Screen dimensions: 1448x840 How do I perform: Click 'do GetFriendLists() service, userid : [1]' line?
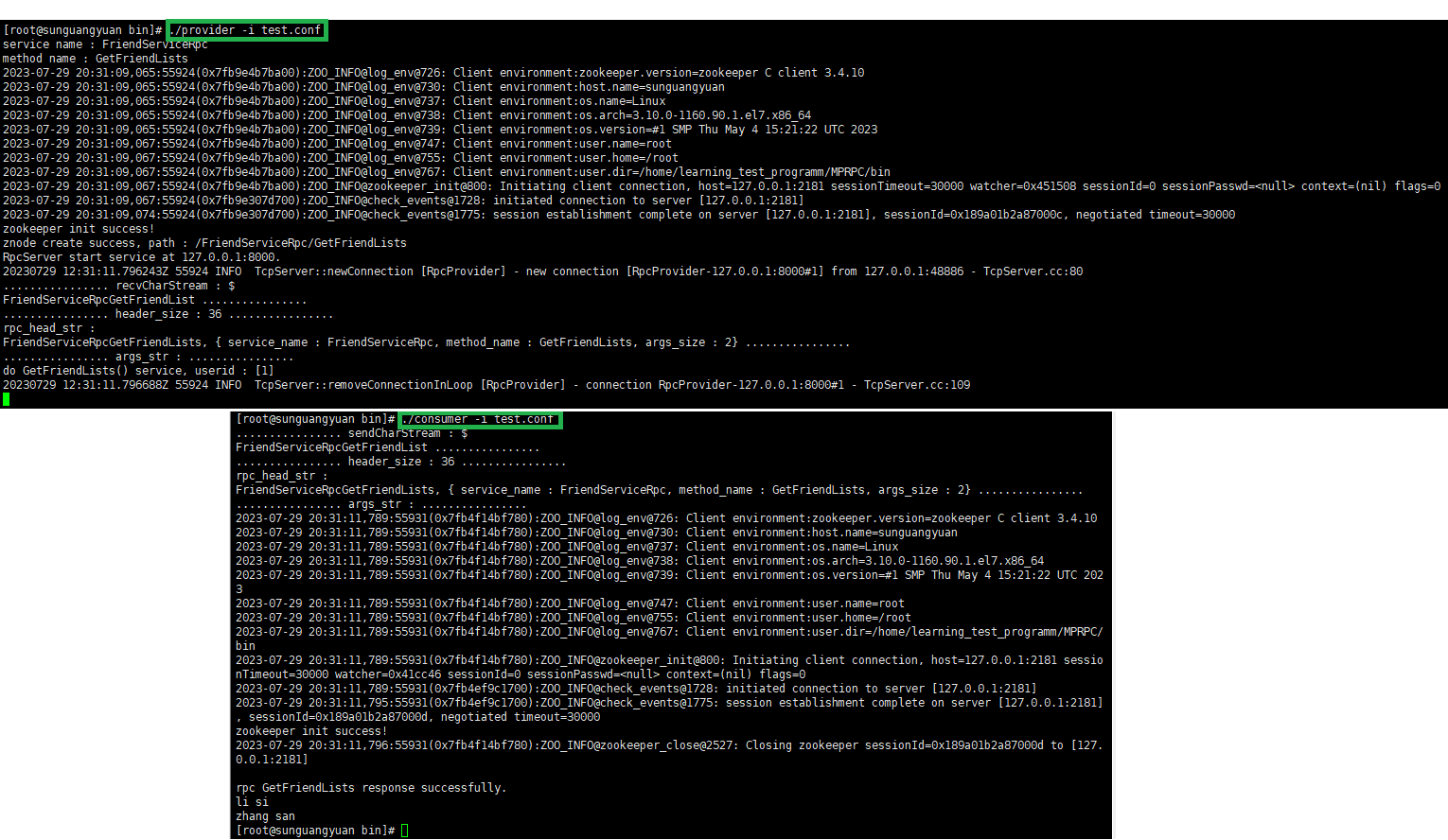point(138,371)
